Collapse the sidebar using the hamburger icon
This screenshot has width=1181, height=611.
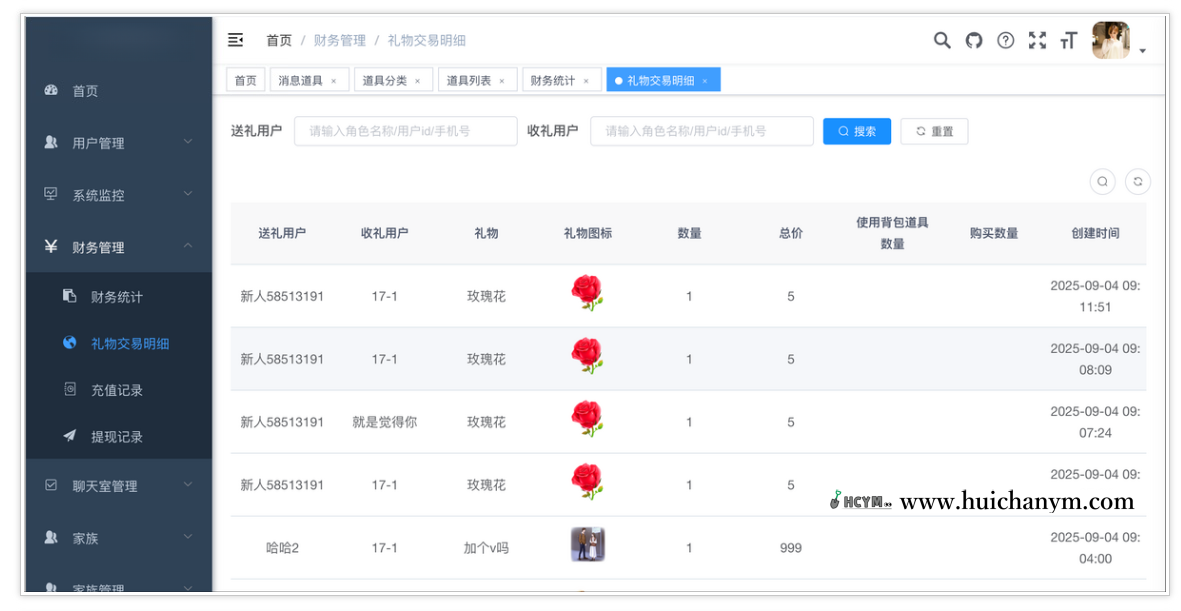236,40
